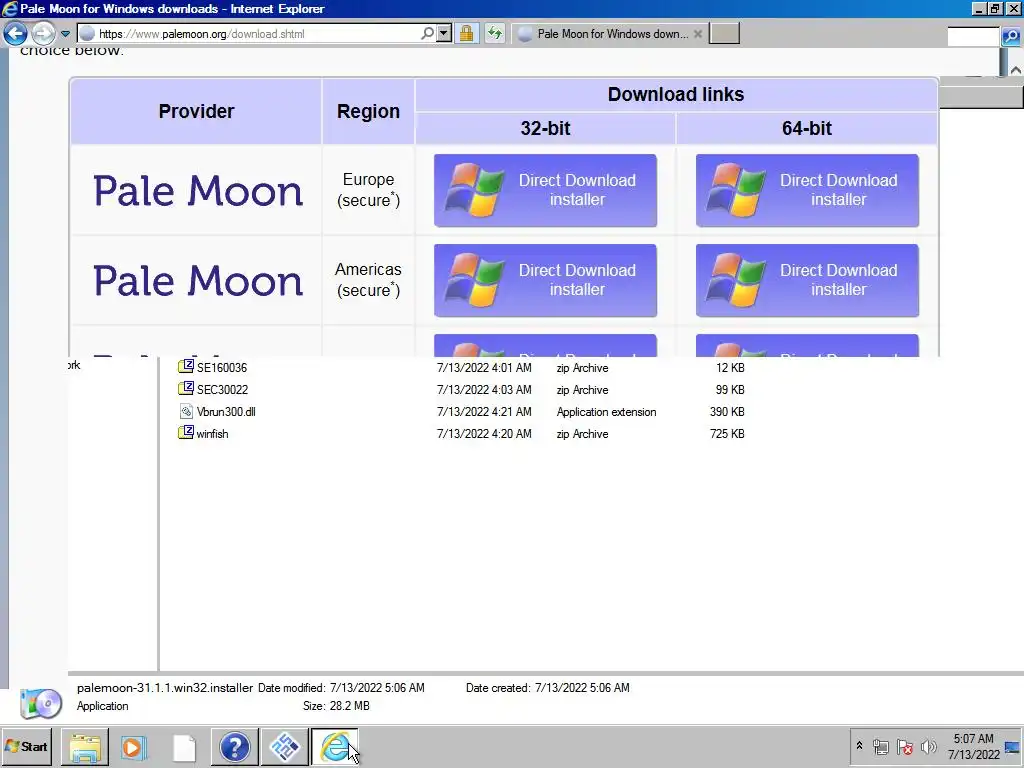This screenshot has width=1024, height=768.
Task: Click 'Application extension' type cell
Action: [607, 412]
